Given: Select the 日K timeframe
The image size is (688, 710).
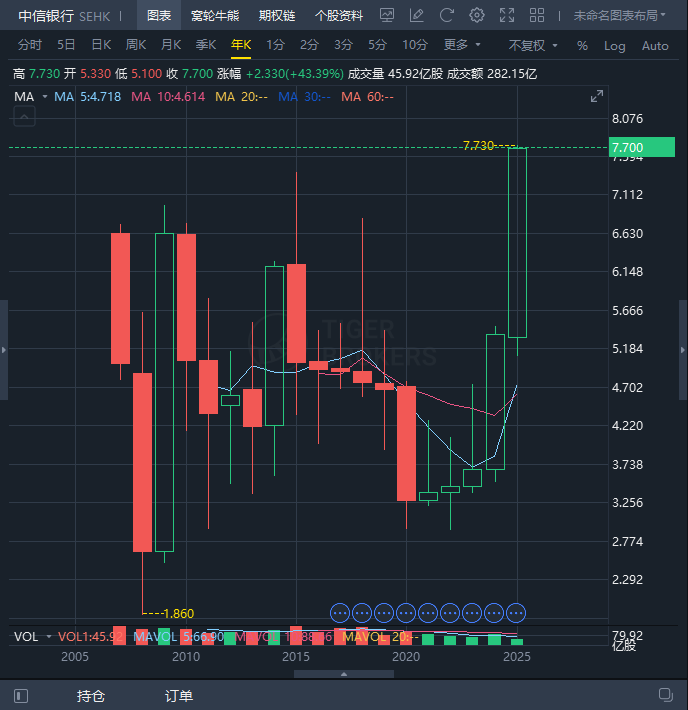Looking at the screenshot, I should (101, 45).
